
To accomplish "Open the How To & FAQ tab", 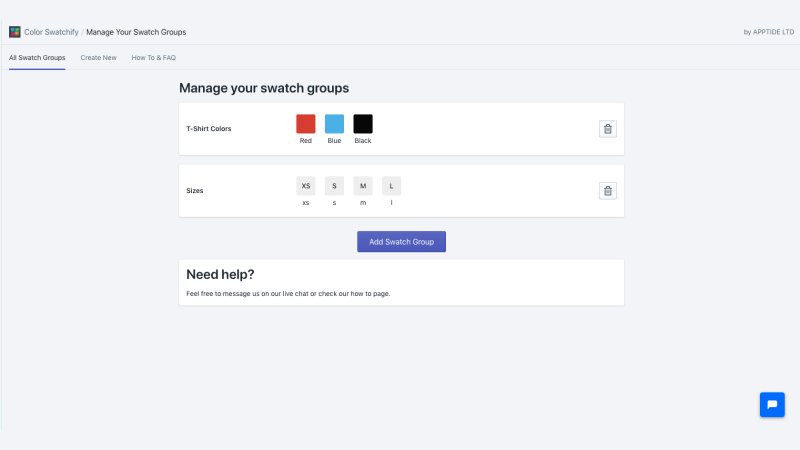I will pos(154,58).
